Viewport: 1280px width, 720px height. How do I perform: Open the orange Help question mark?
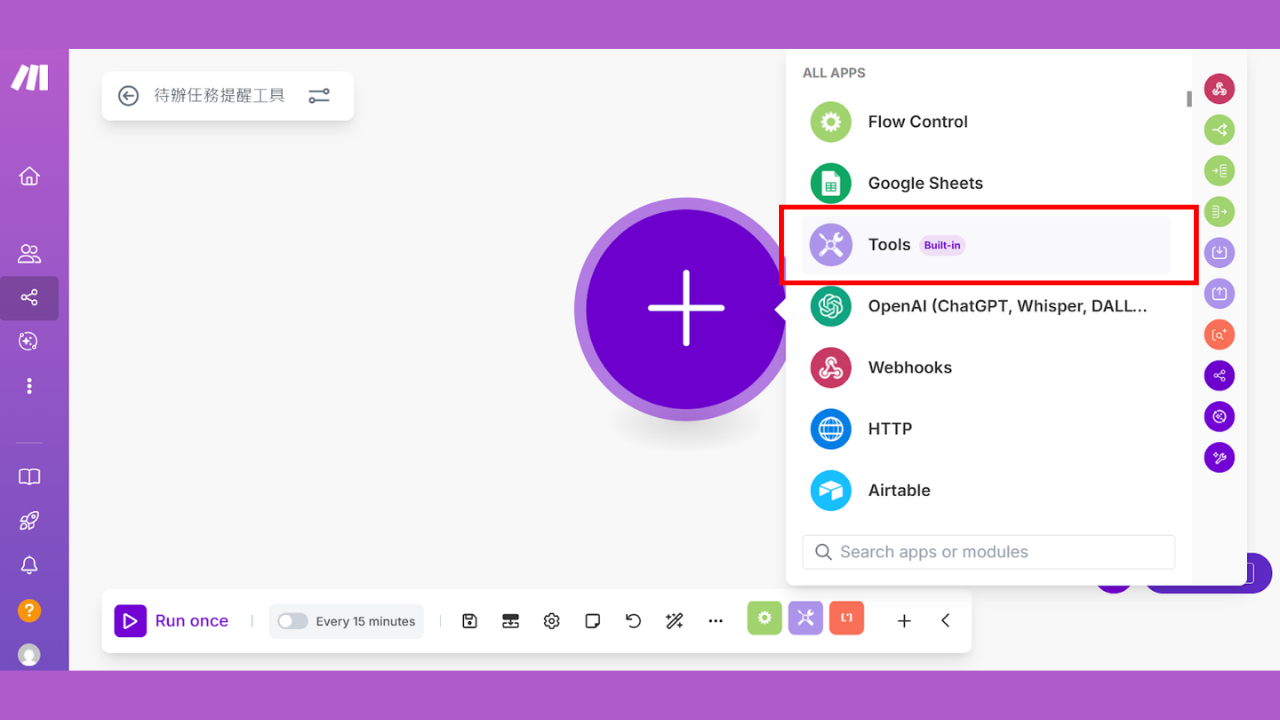[29, 609]
